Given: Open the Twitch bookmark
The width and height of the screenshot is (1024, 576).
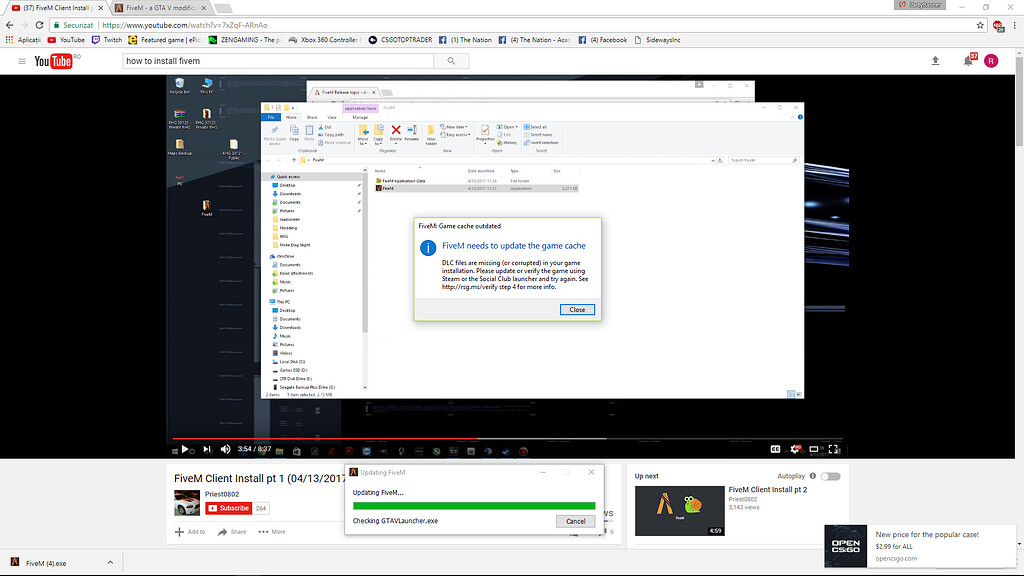Looking at the screenshot, I should coord(107,40).
